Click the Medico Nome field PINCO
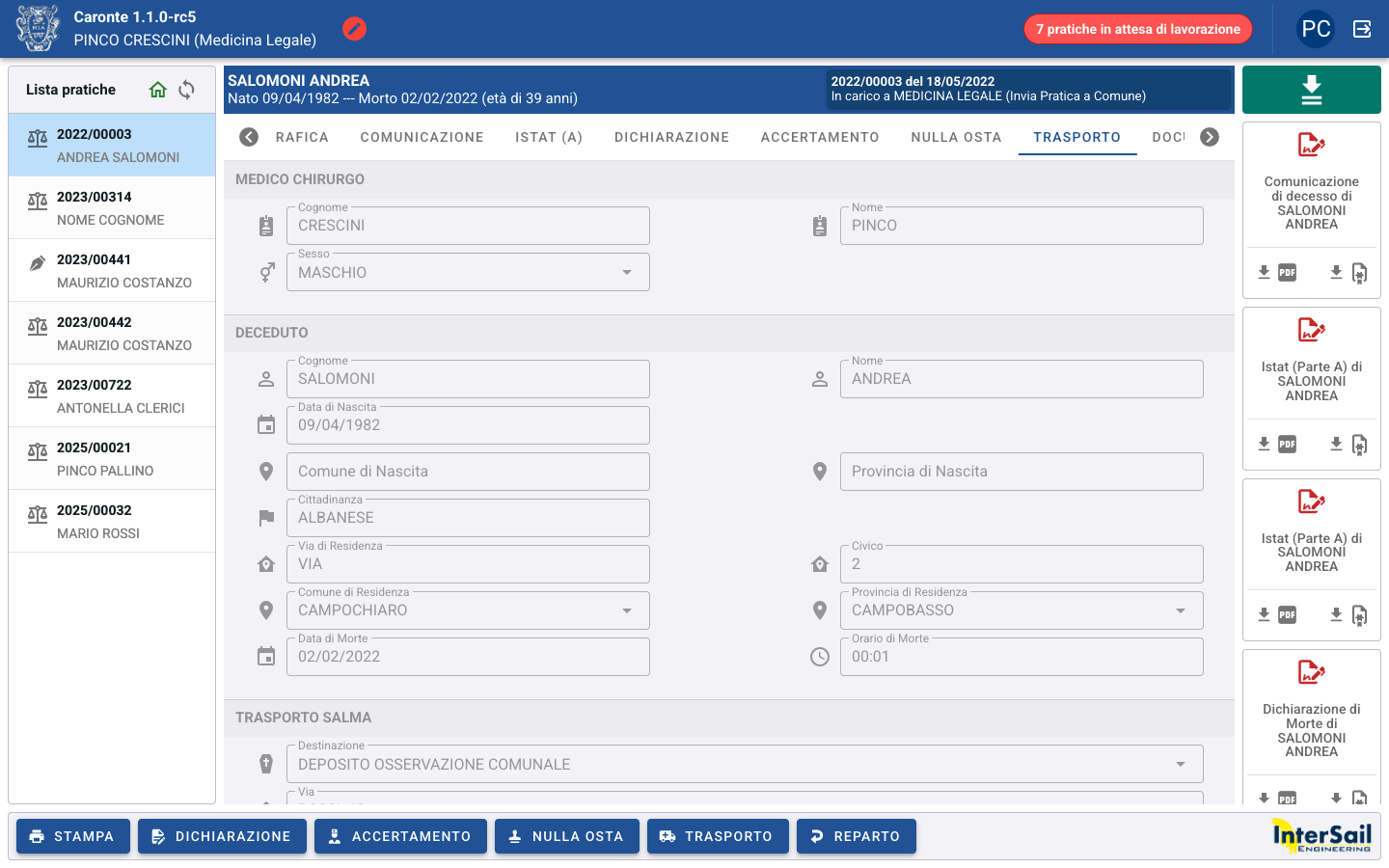The image size is (1389, 868). 1021,226
